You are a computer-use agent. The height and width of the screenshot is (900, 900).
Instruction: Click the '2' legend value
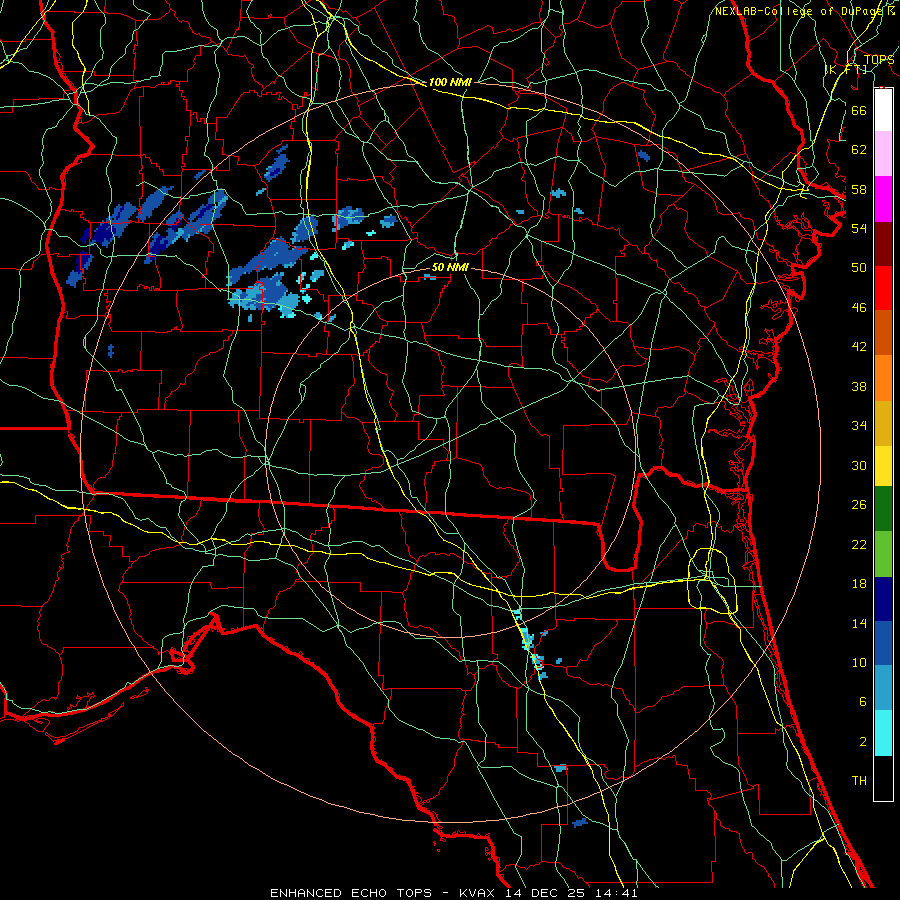862,742
